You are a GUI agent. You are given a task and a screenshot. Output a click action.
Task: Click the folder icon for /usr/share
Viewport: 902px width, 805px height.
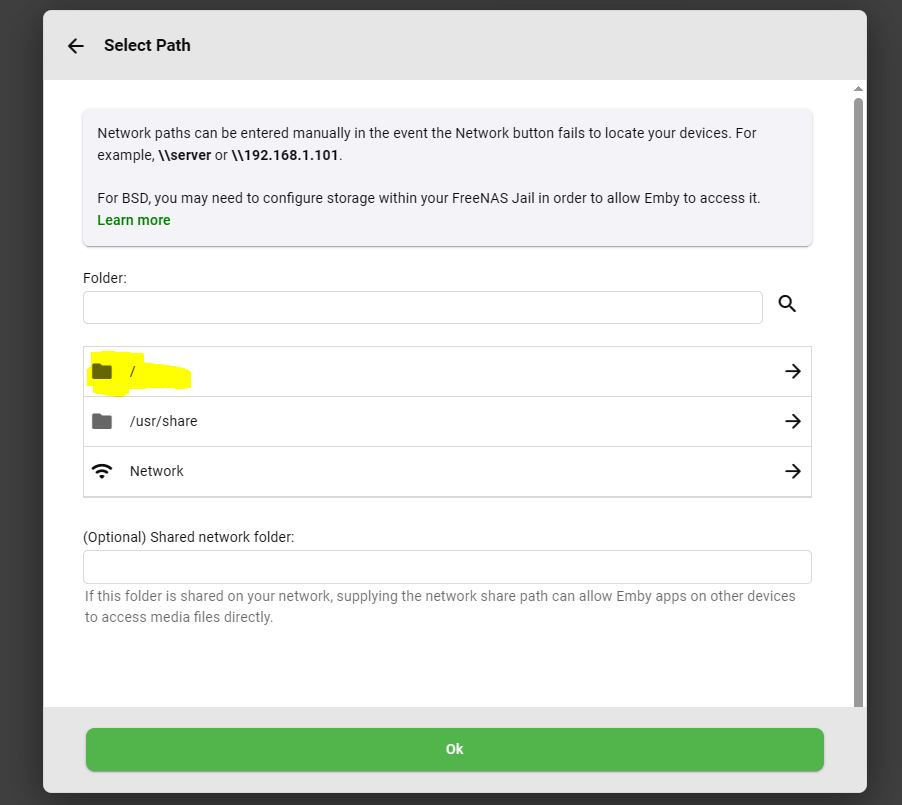coord(102,421)
